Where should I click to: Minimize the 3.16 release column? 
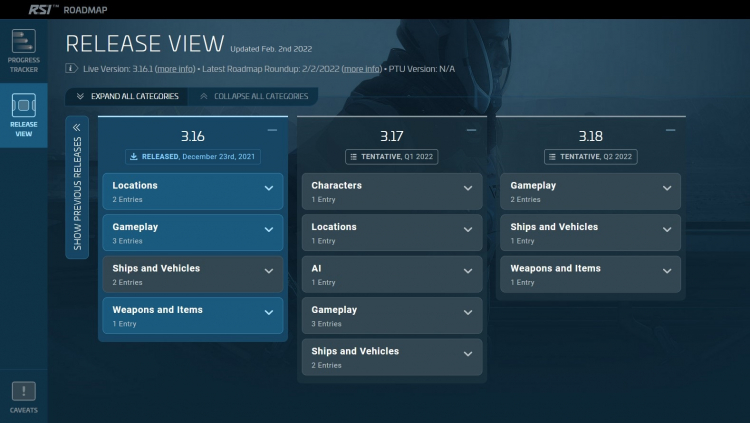(272, 130)
